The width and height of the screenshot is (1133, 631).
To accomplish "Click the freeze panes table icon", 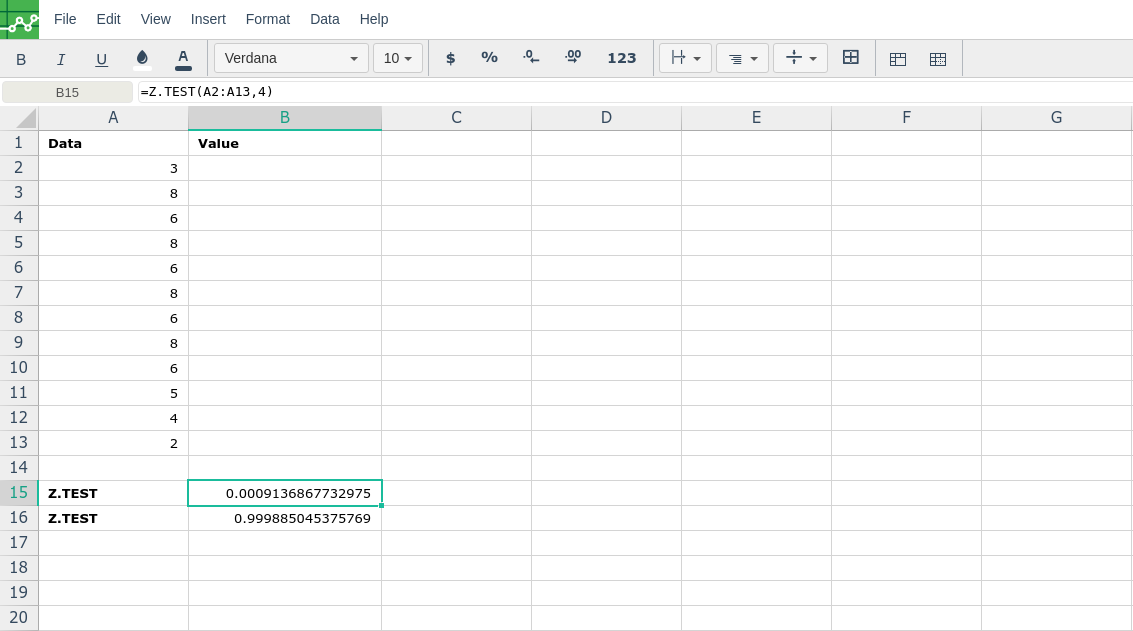I will coord(898,59).
